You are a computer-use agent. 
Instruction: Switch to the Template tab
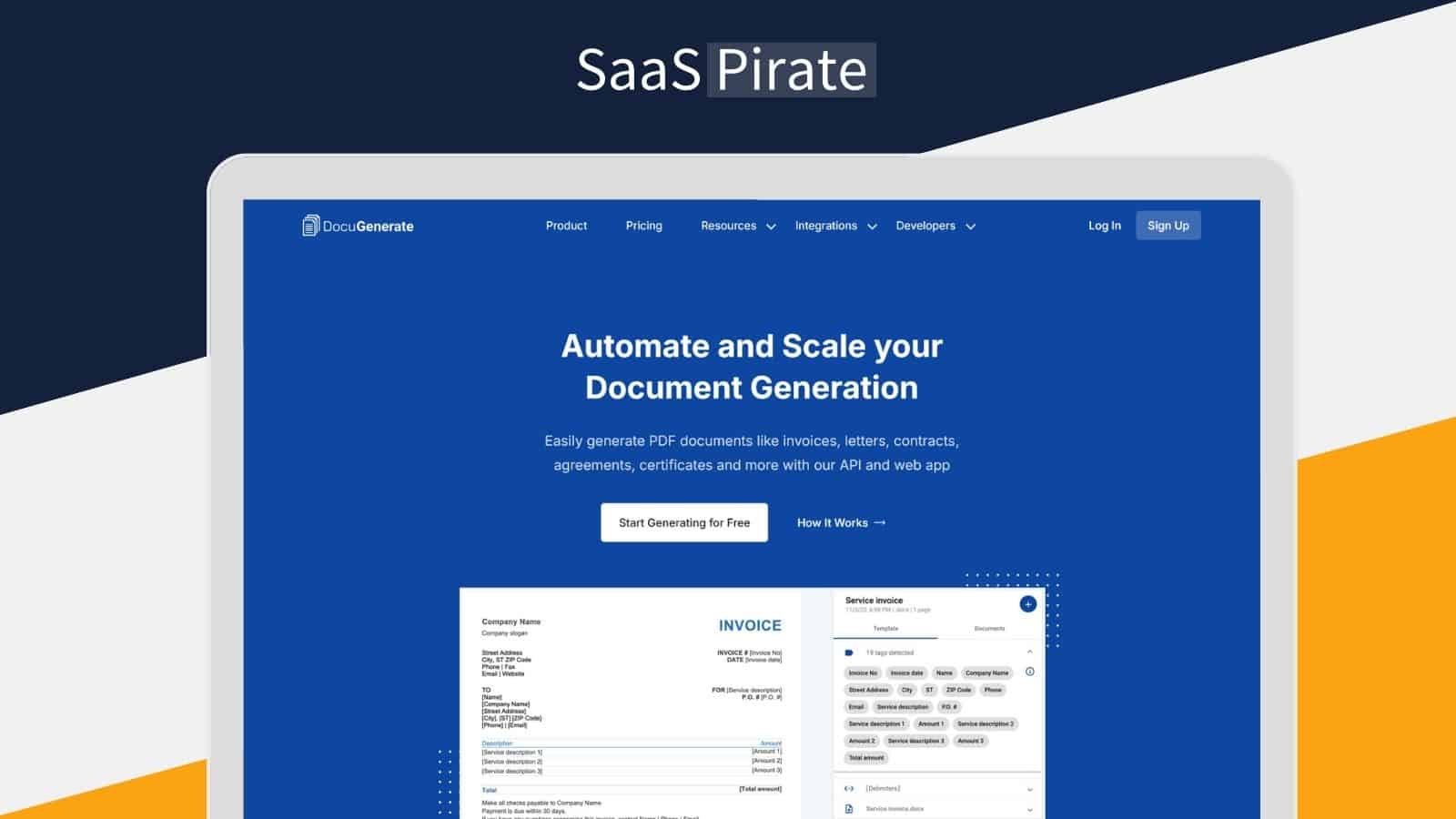tap(885, 629)
